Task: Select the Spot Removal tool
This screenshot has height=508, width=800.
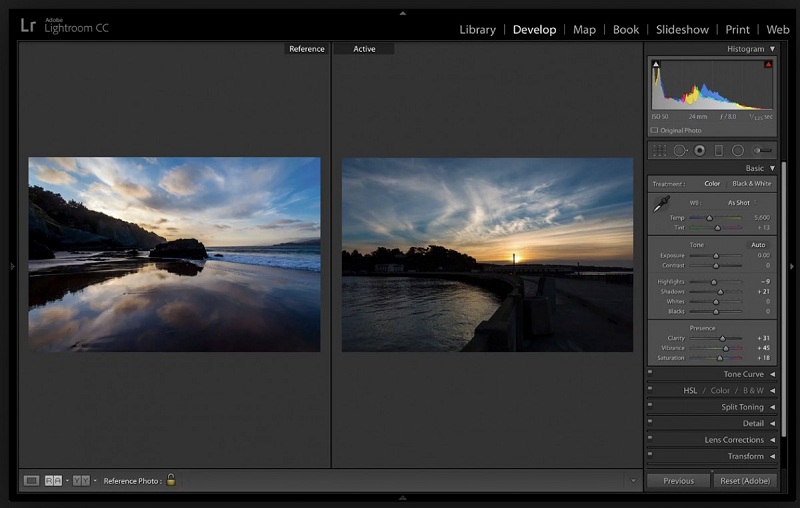Action: pos(680,150)
